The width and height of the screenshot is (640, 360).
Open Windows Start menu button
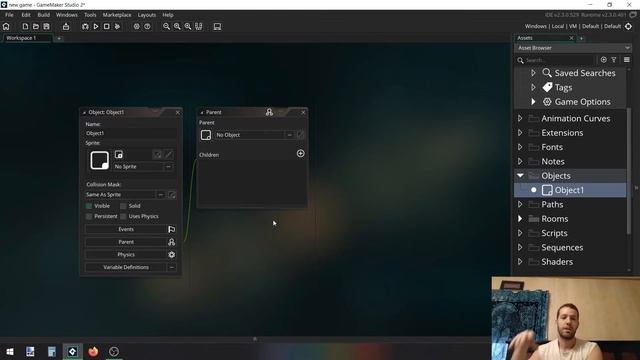tap(10, 351)
